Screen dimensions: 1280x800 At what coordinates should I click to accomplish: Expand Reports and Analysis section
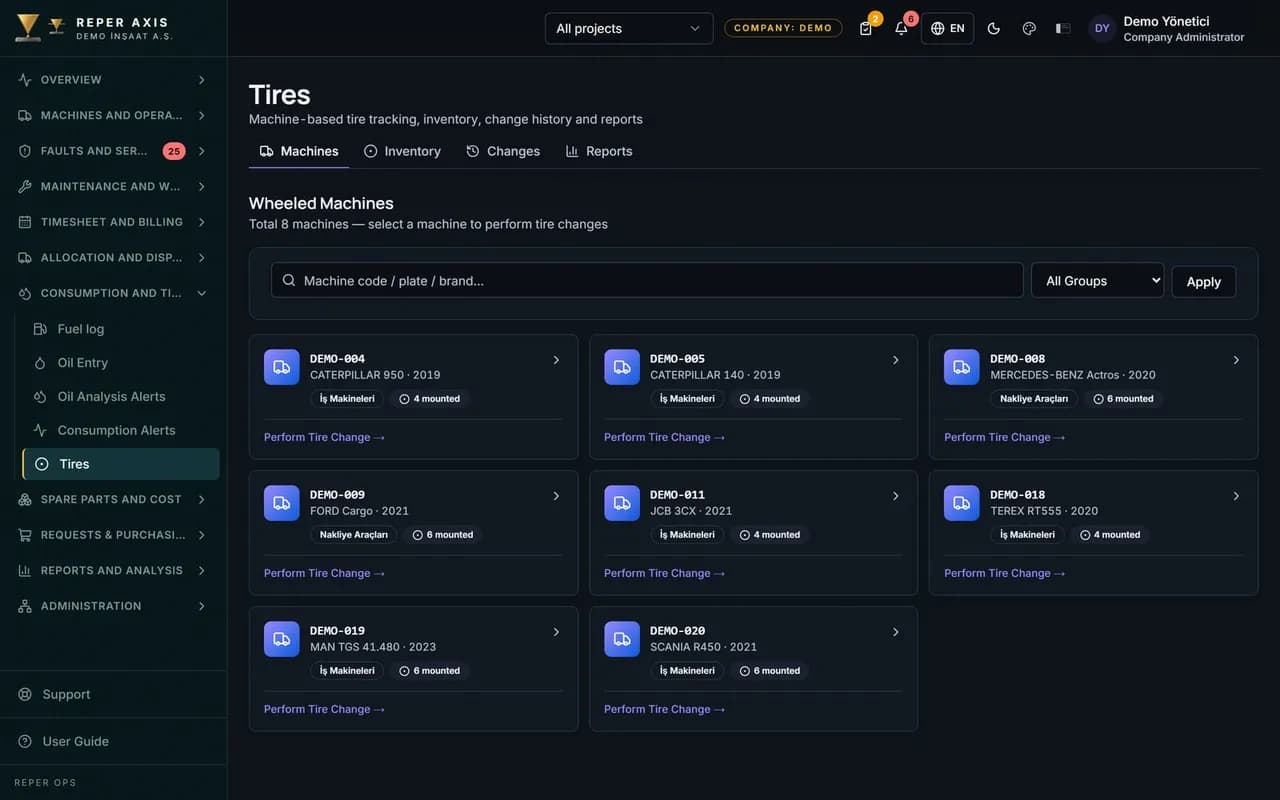tap(113, 570)
